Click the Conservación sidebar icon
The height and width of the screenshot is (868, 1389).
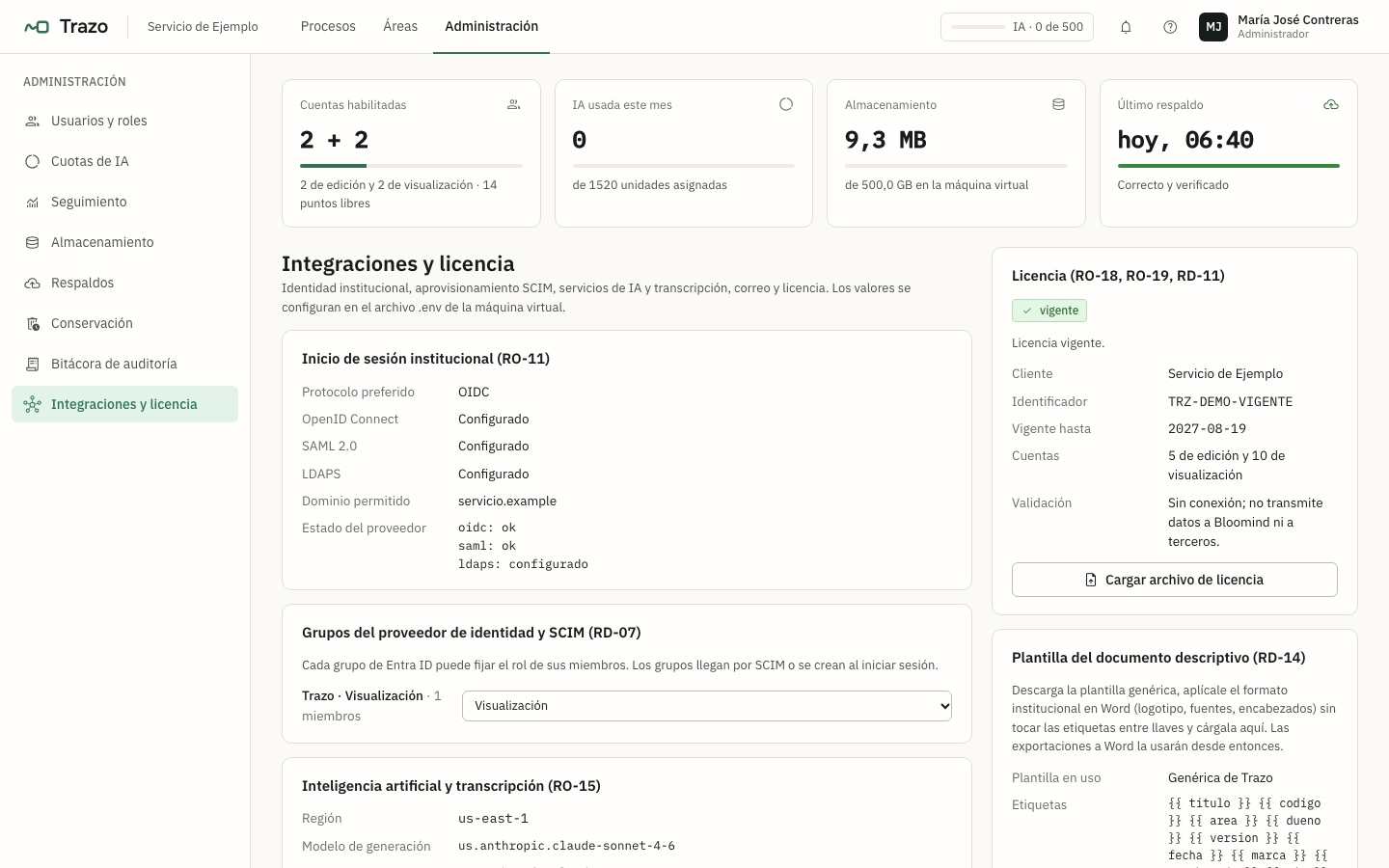tap(33, 323)
